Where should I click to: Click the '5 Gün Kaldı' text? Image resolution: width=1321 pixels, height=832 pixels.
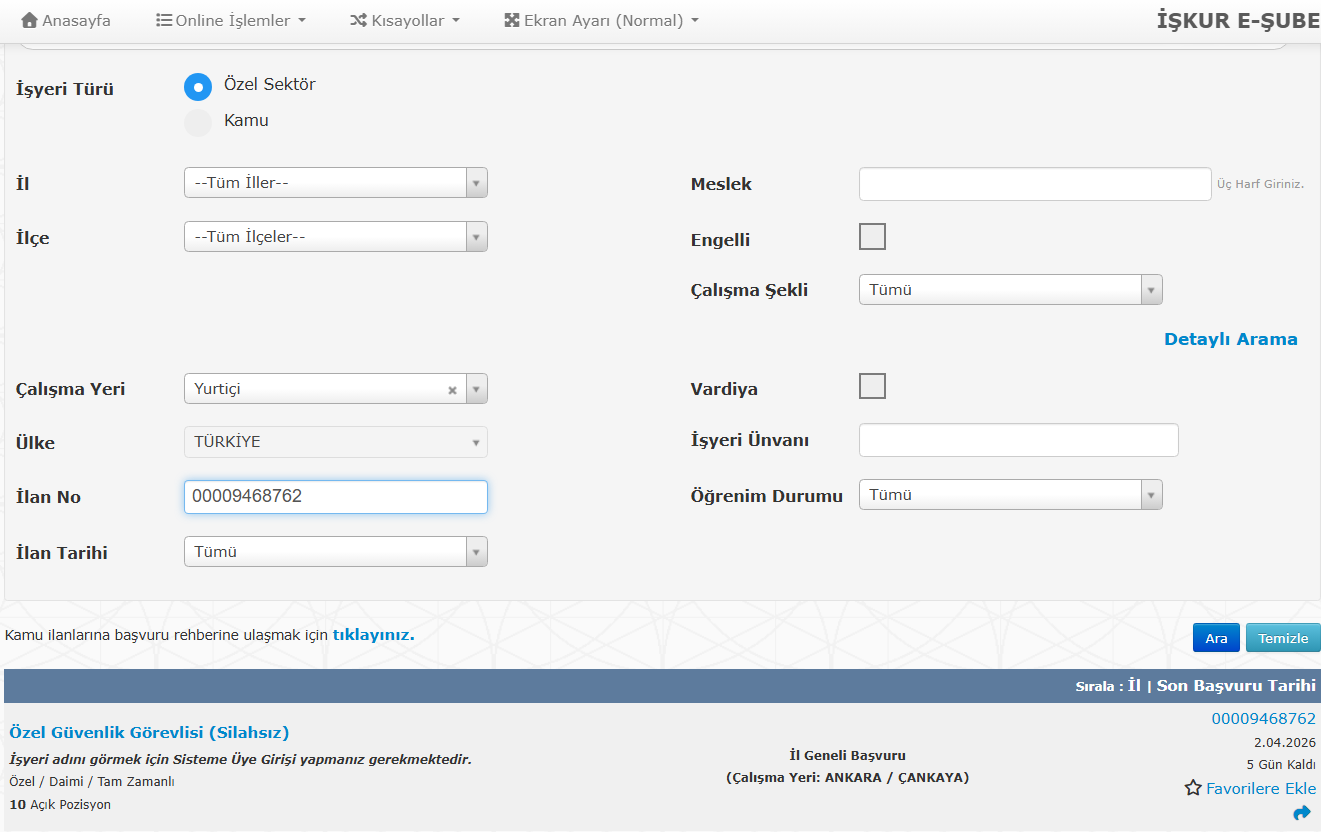tap(1281, 765)
